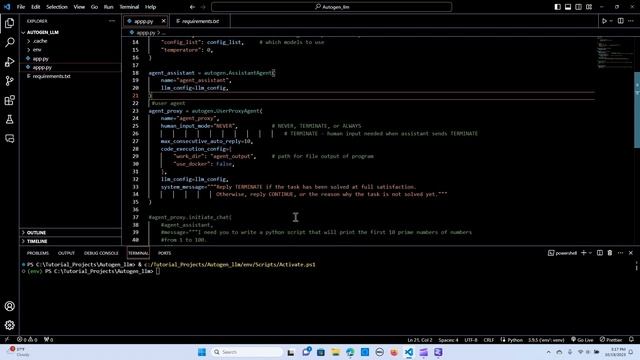The width and height of the screenshot is (640, 360).
Task: Click the Autogen_llm command center search box
Action: (x=331, y=7)
